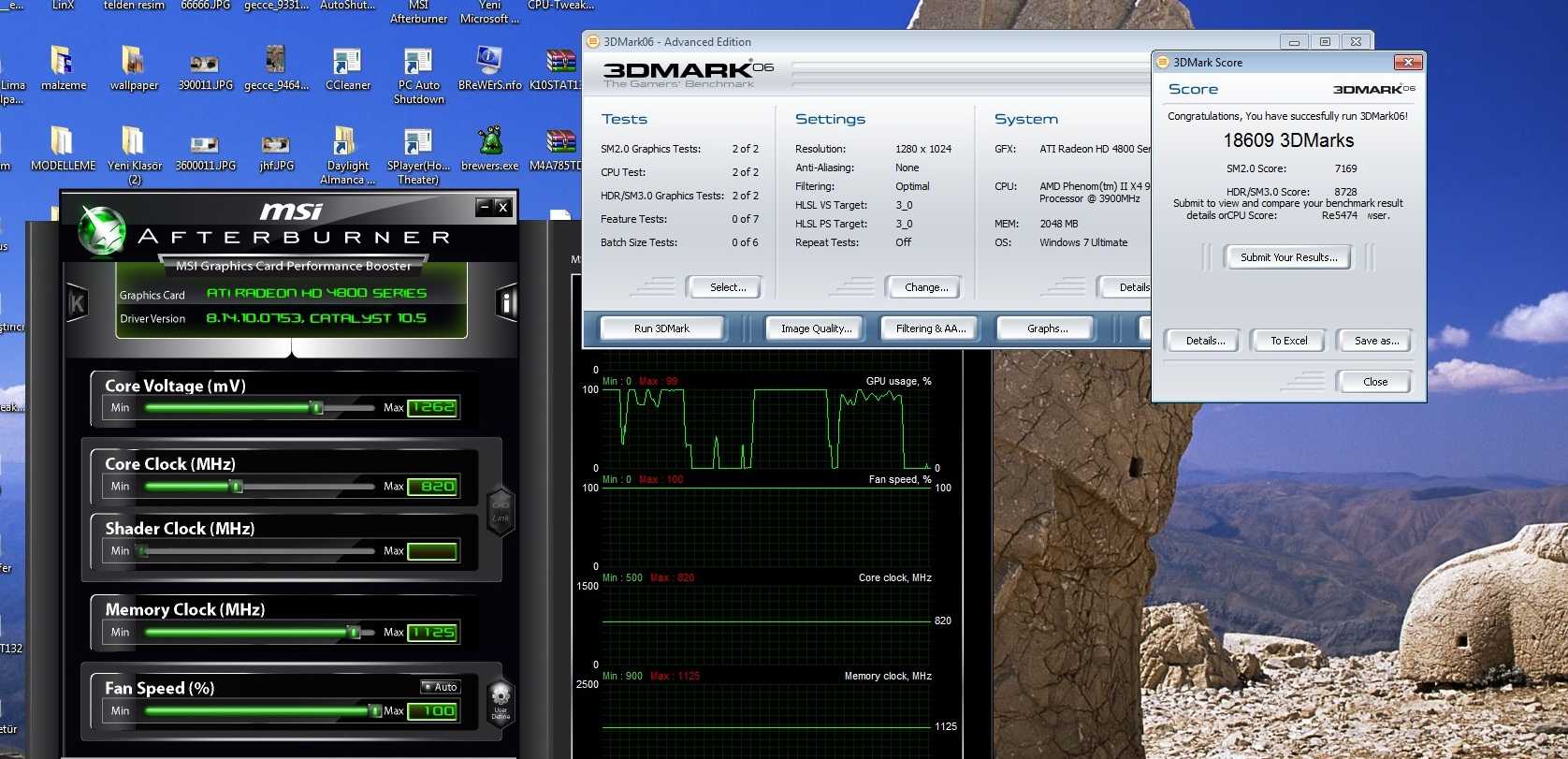This screenshot has width=1568, height=759.
Task: Adjust the Memory Clock slider handle
Action: tap(354, 632)
